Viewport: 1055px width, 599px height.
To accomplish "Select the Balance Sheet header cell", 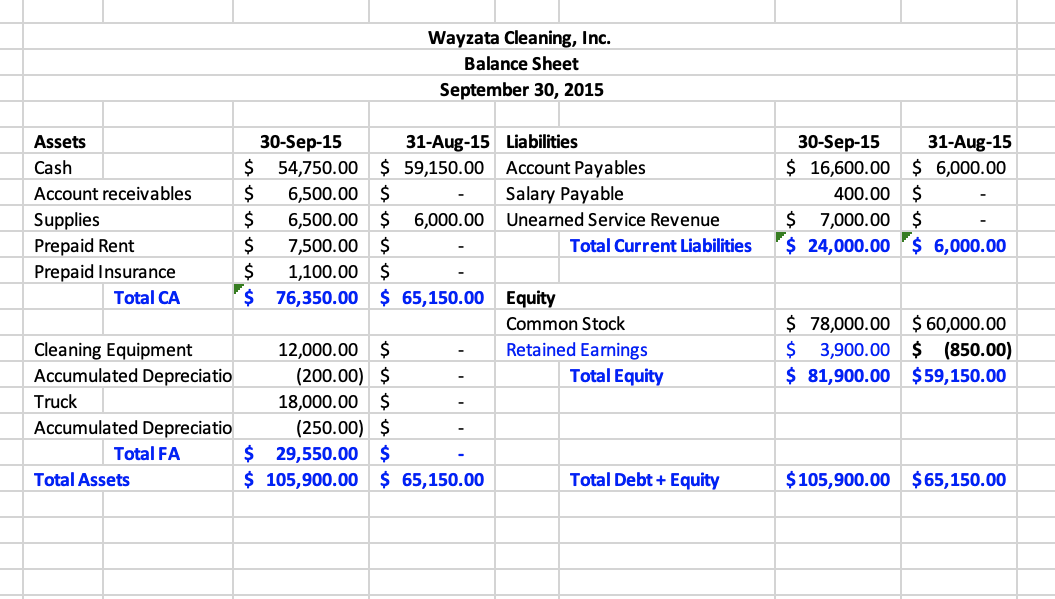I will coord(521,63).
